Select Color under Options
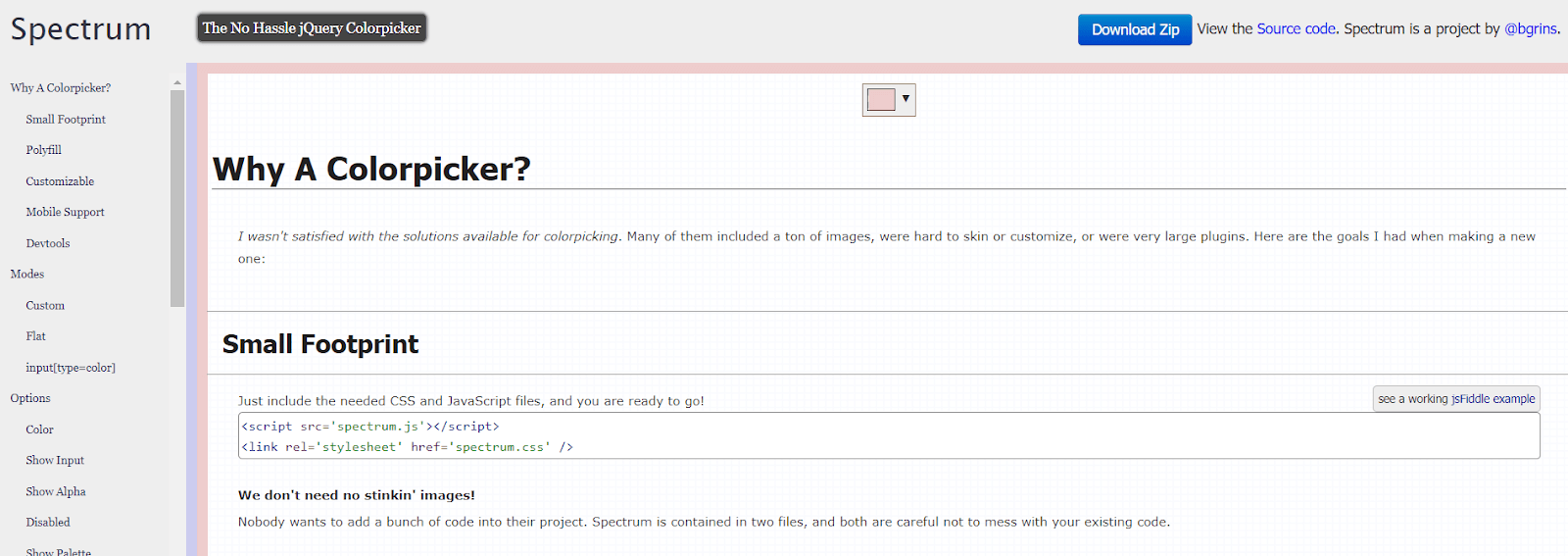1568x556 pixels. pyautogui.click(x=40, y=430)
